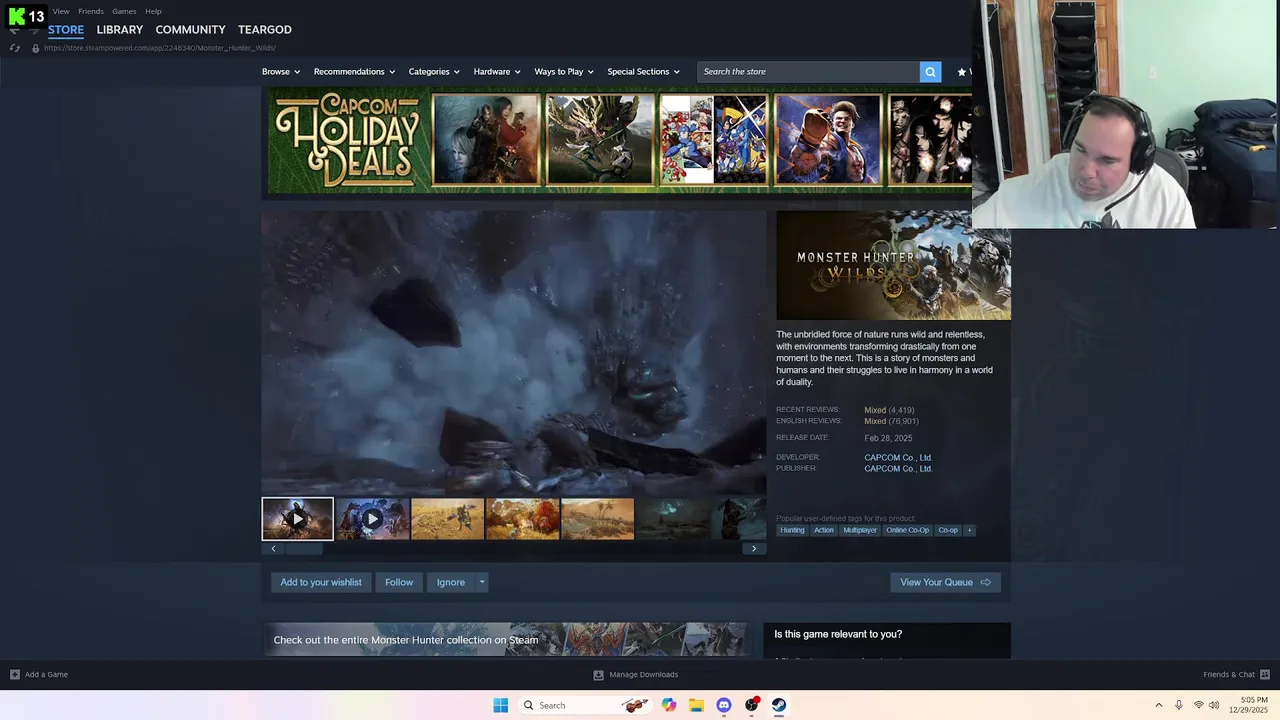Image resolution: width=1280 pixels, height=720 pixels.
Task: Open CAPCOM Co., Ltd. publisher link
Action: [898, 469]
